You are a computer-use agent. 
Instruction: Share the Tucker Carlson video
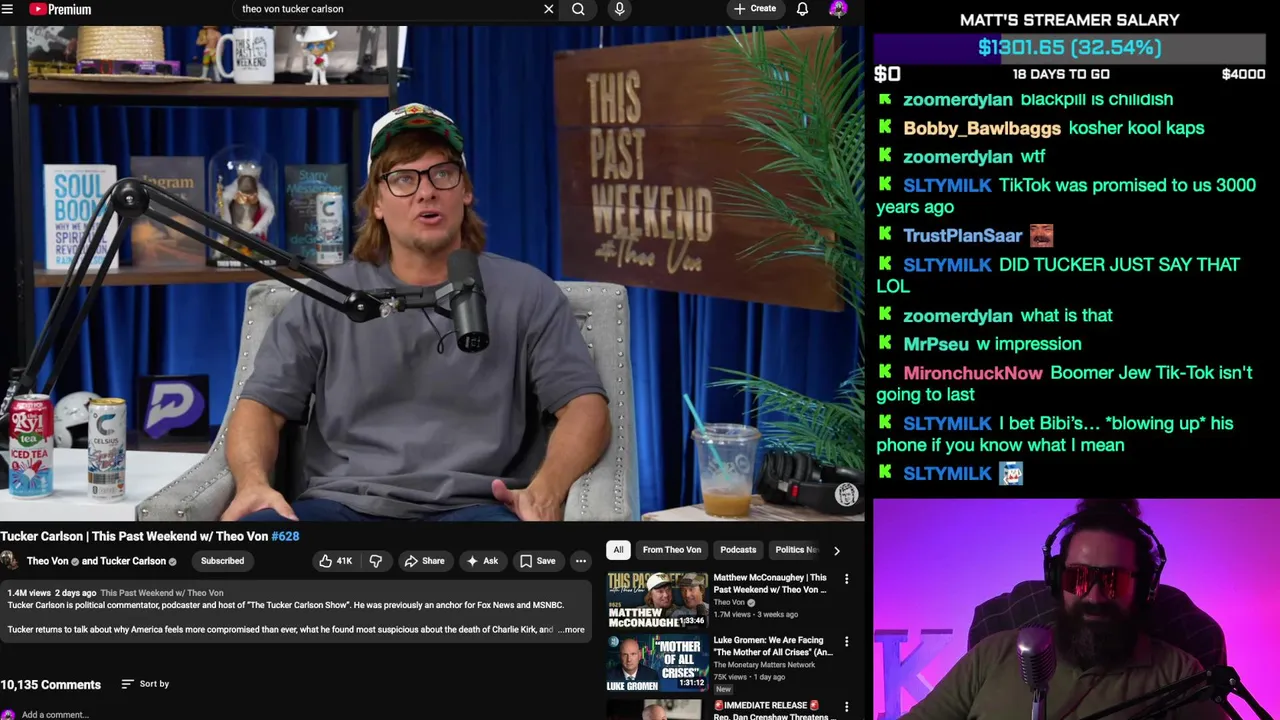click(x=424, y=561)
